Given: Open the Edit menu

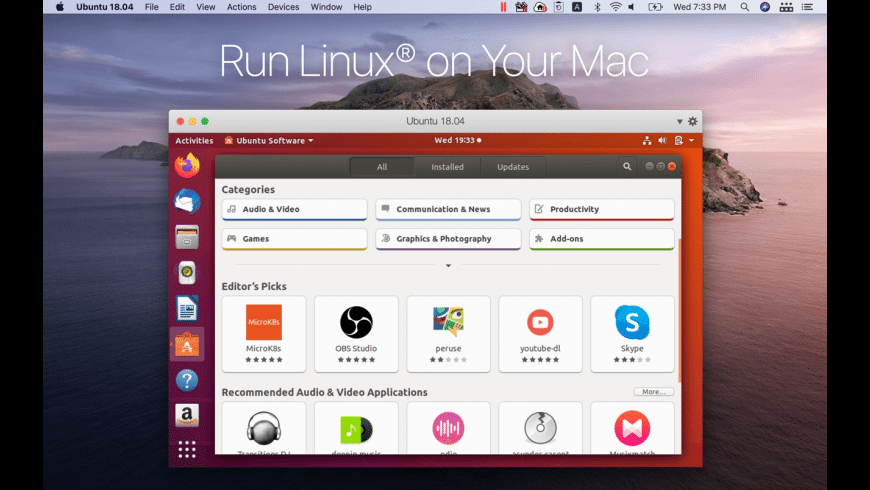Looking at the screenshot, I should pos(177,7).
